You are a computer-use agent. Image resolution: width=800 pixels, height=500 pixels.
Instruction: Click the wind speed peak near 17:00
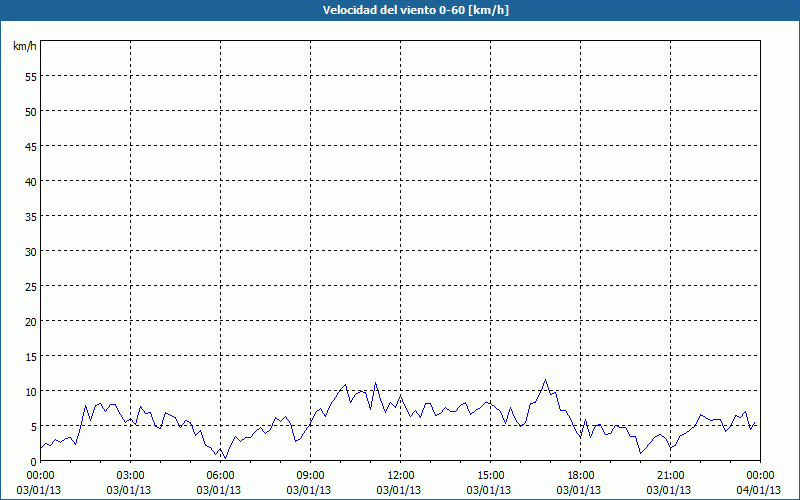pos(545,380)
